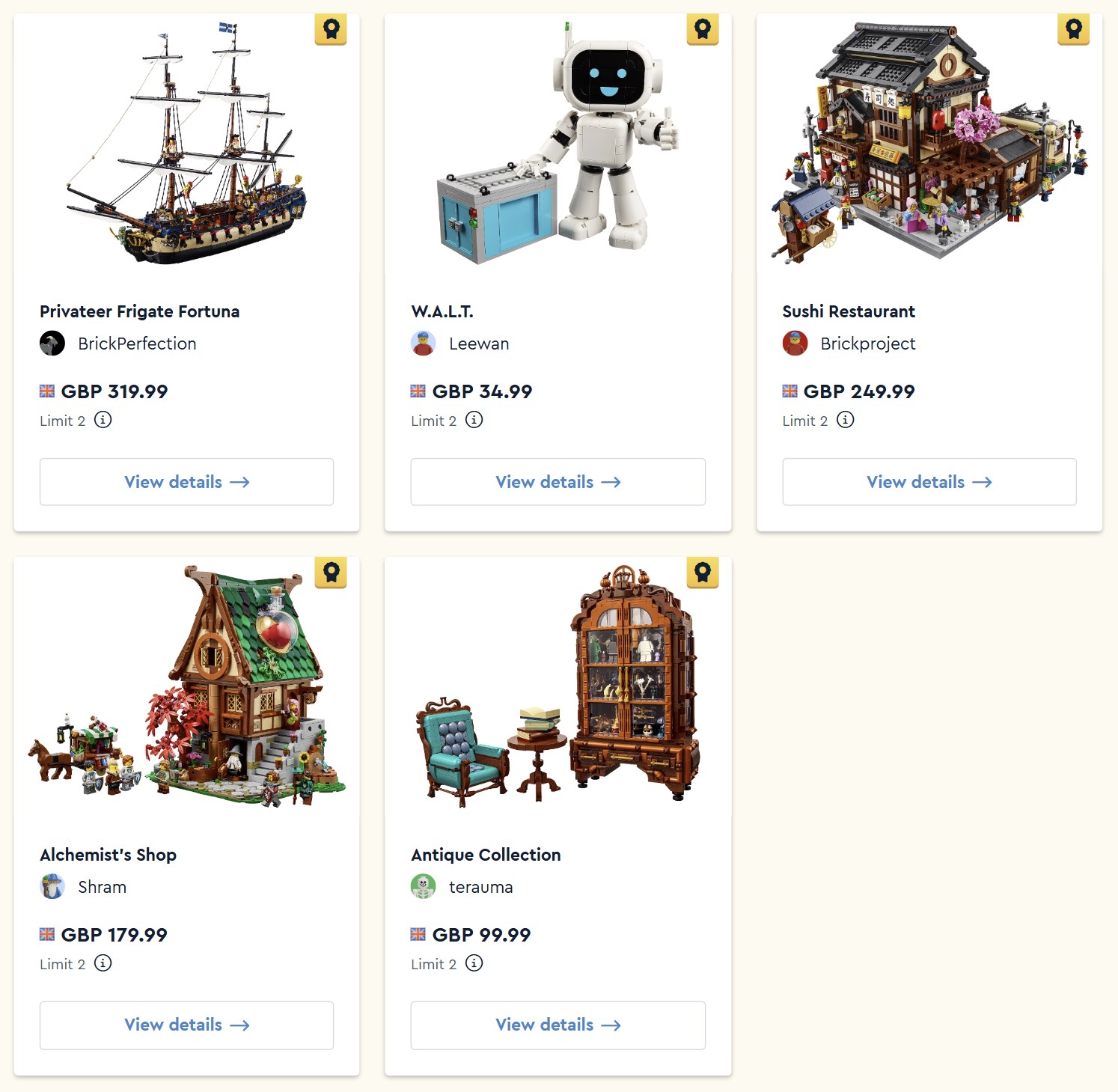View details for Privateer Frigate Fortuna
1118x1092 pixels.
(x=186, y=482)
